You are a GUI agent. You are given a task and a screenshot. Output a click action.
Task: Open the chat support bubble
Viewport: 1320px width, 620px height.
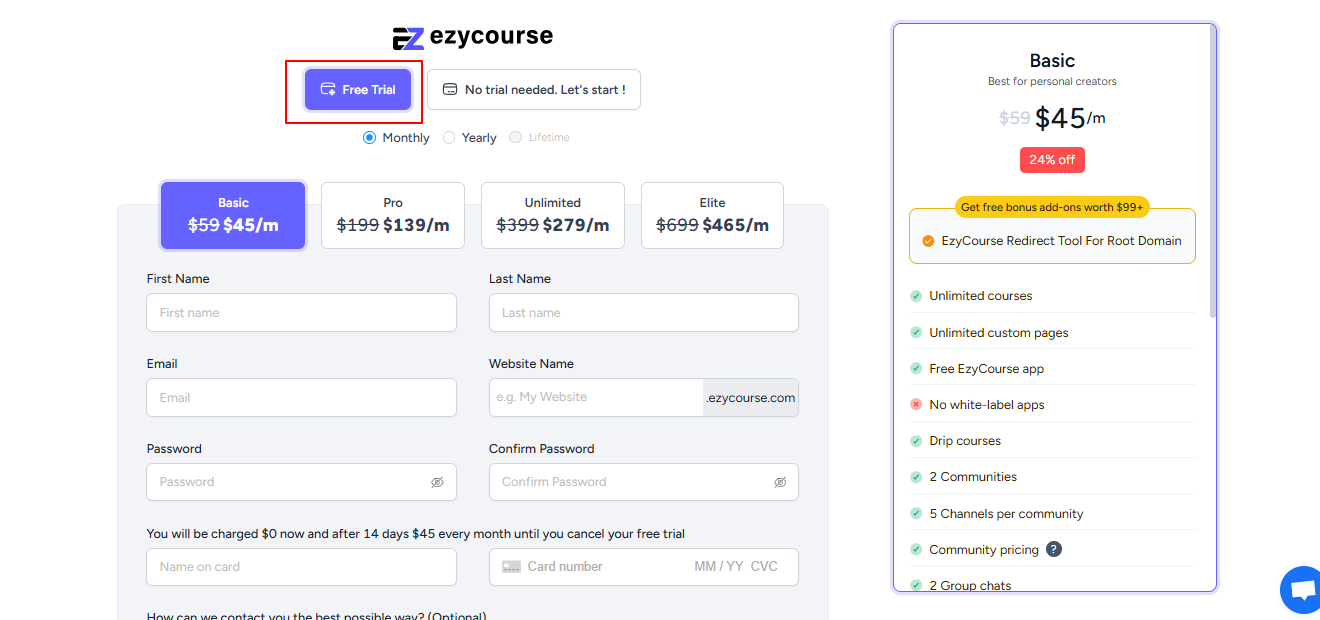click(1302, 591)
